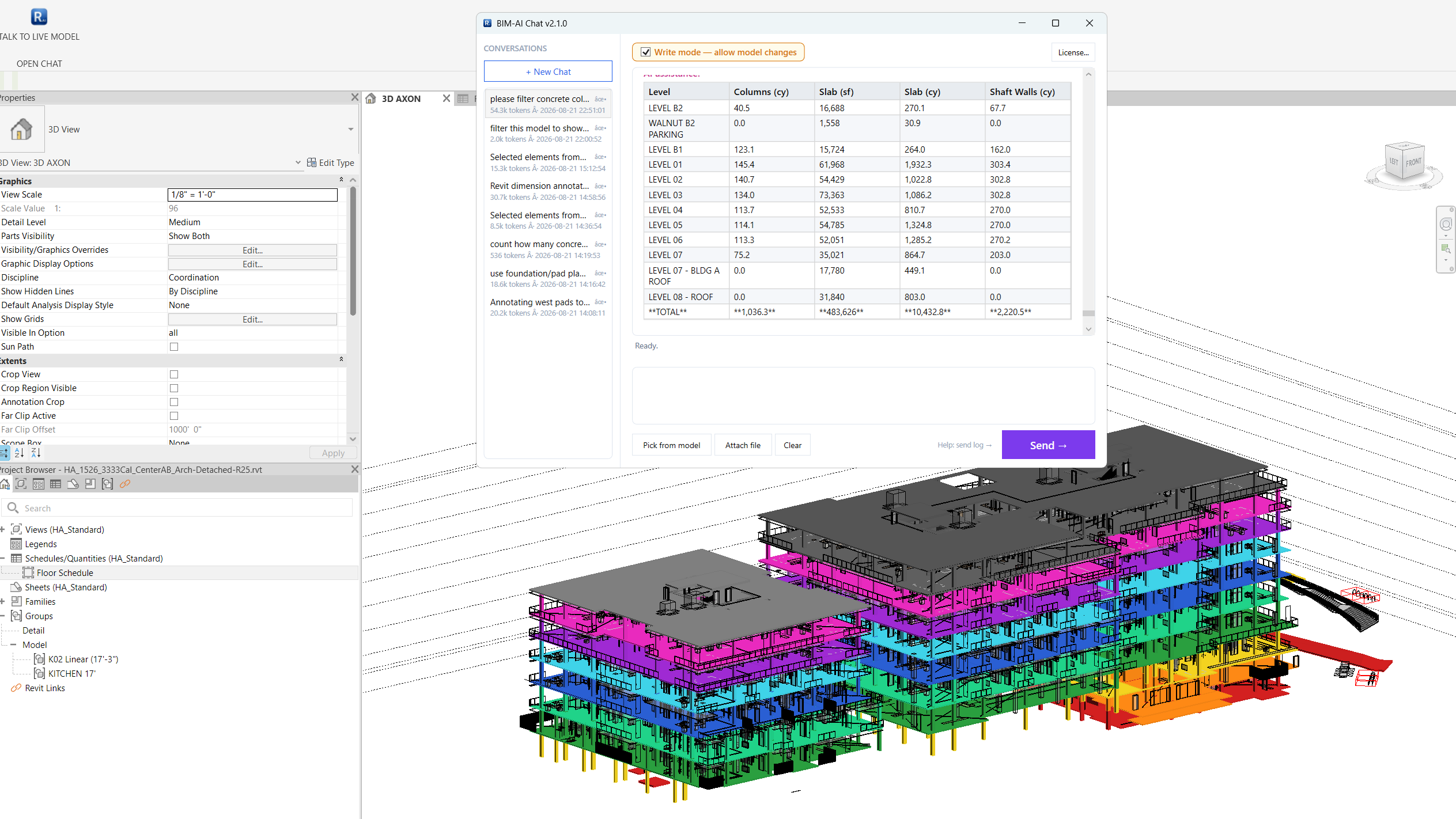
Task: Open the 3D View: 3D AXON instance dropdown
Action: (x=298, y=162)
